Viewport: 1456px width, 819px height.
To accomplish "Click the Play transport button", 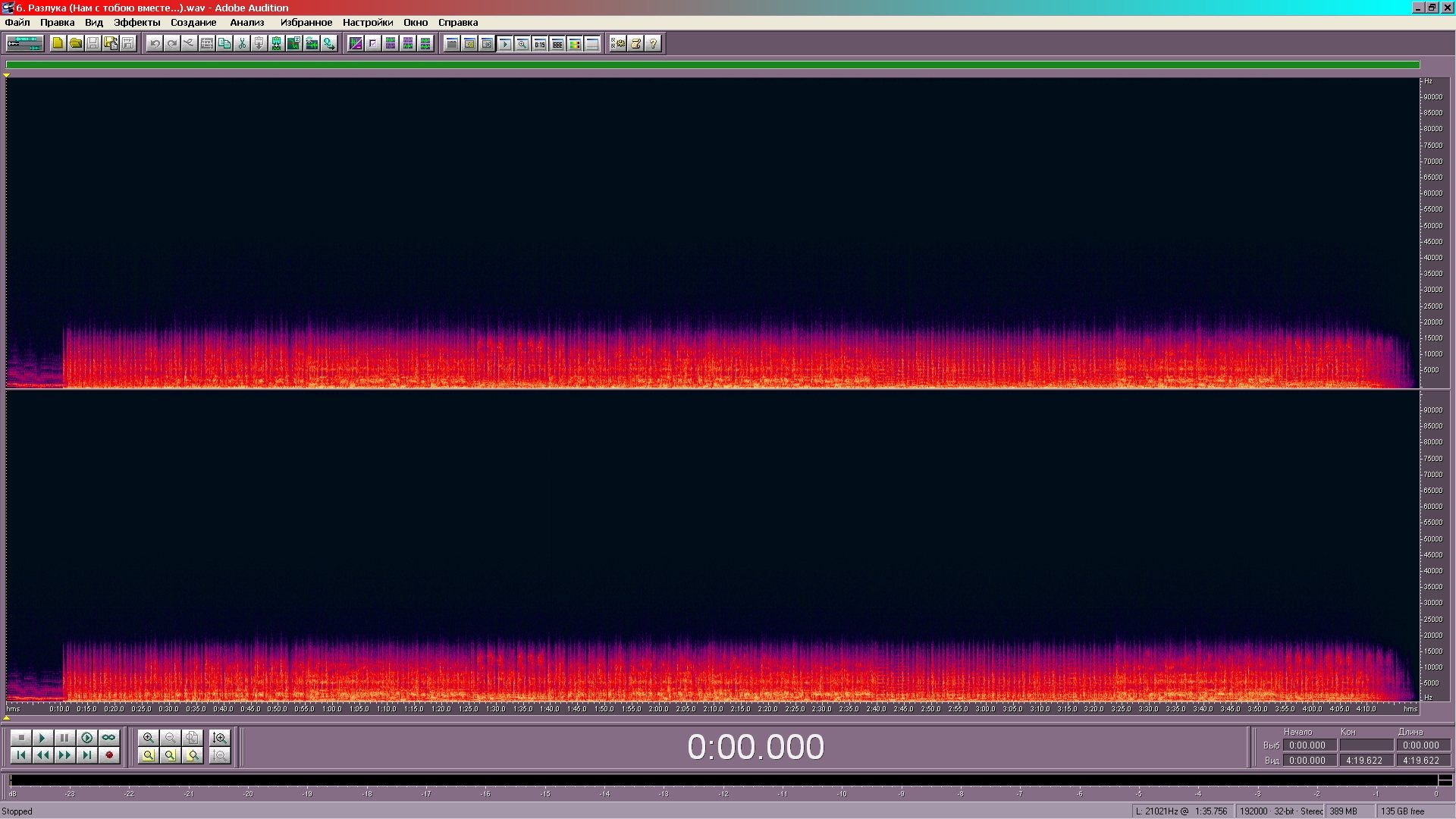I will click(x=43, y=738).
